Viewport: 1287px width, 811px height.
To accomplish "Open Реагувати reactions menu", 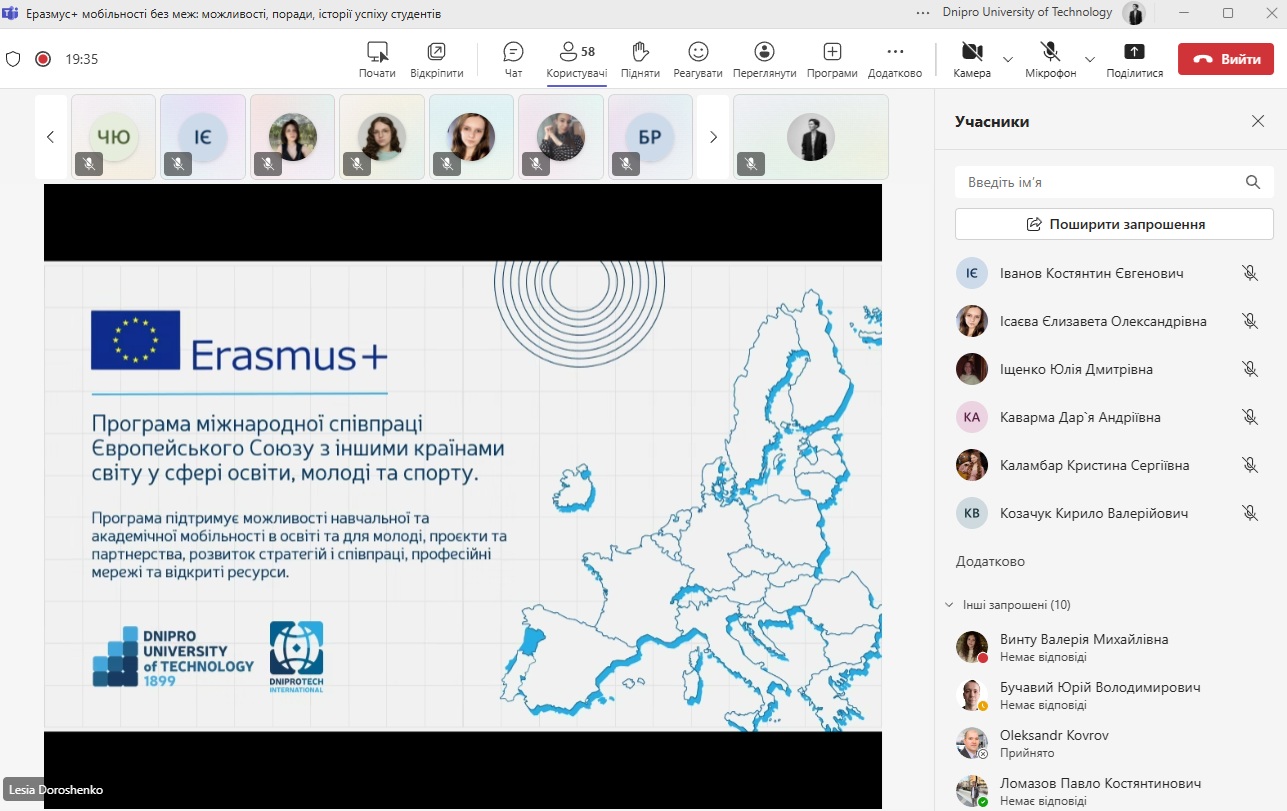I will pos(698,59).
